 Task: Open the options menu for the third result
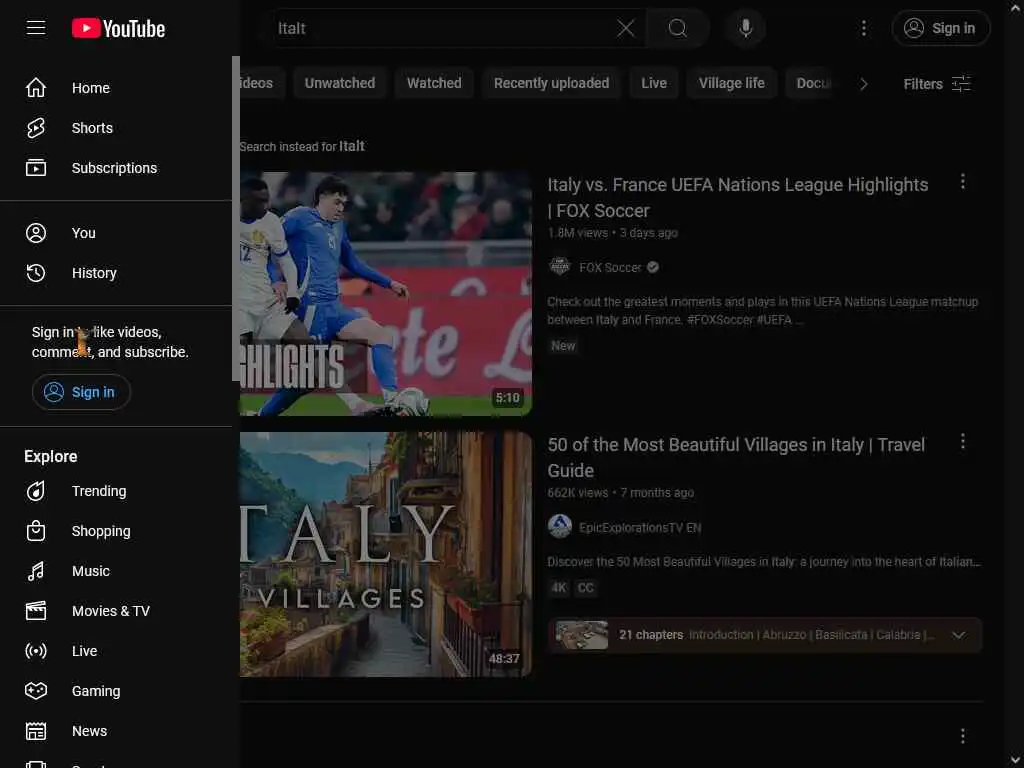coord(963,736)
